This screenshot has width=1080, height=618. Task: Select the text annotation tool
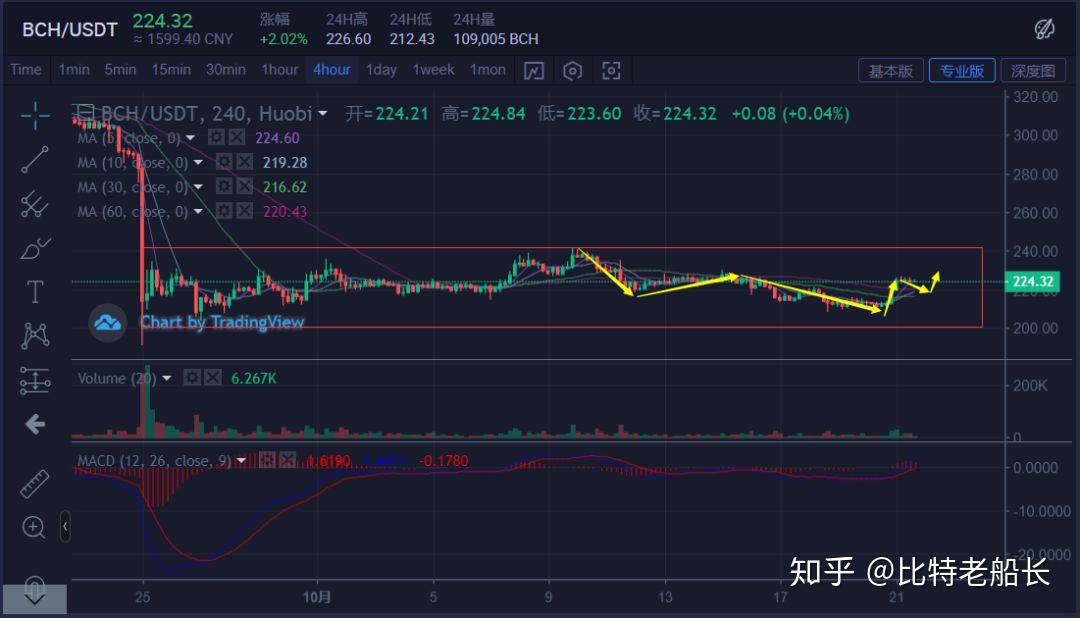[34, 291]
